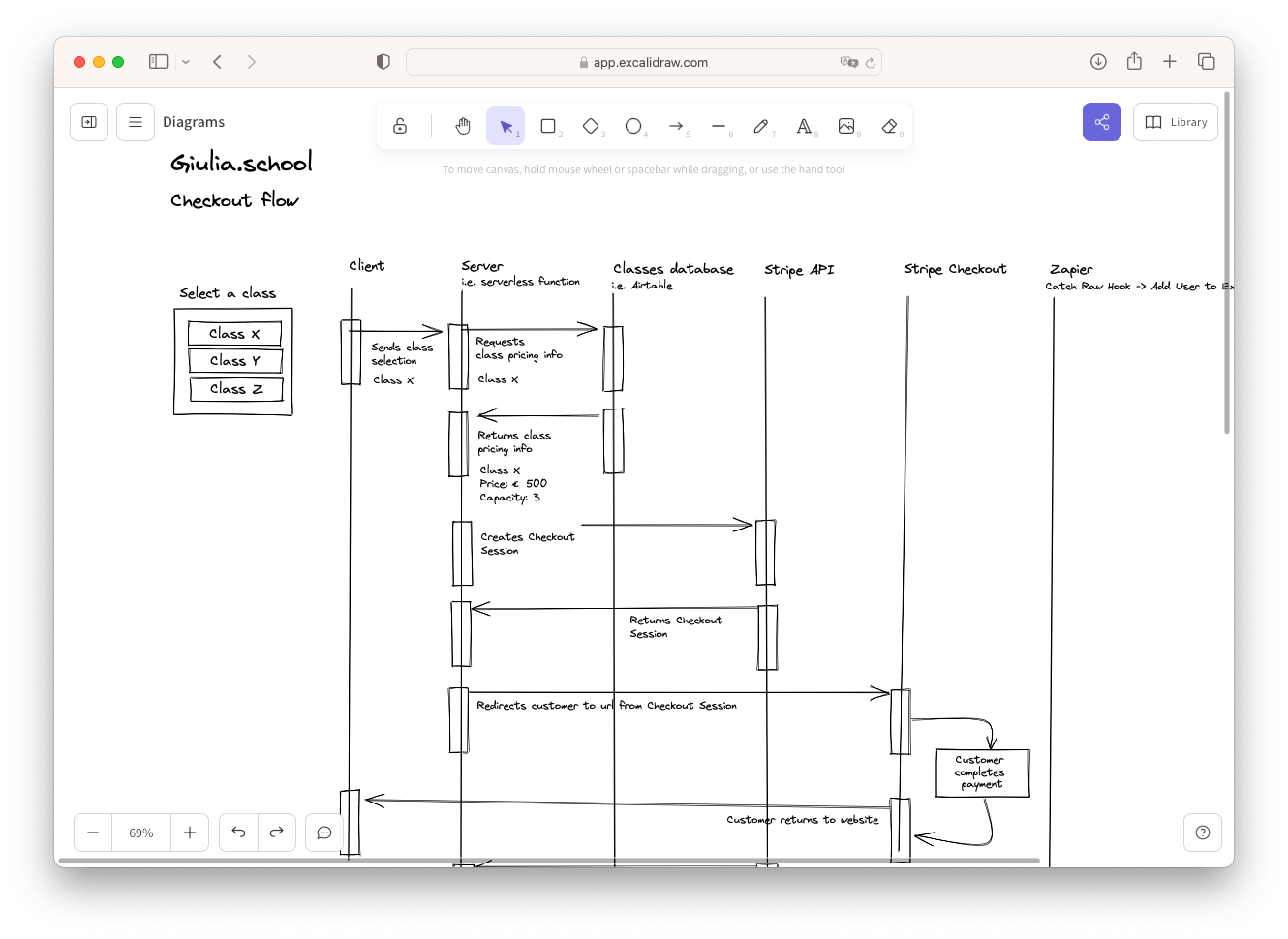
Task: Toggle the canvas lock tool
Action: pyautogui.click(x=400, y=126)
